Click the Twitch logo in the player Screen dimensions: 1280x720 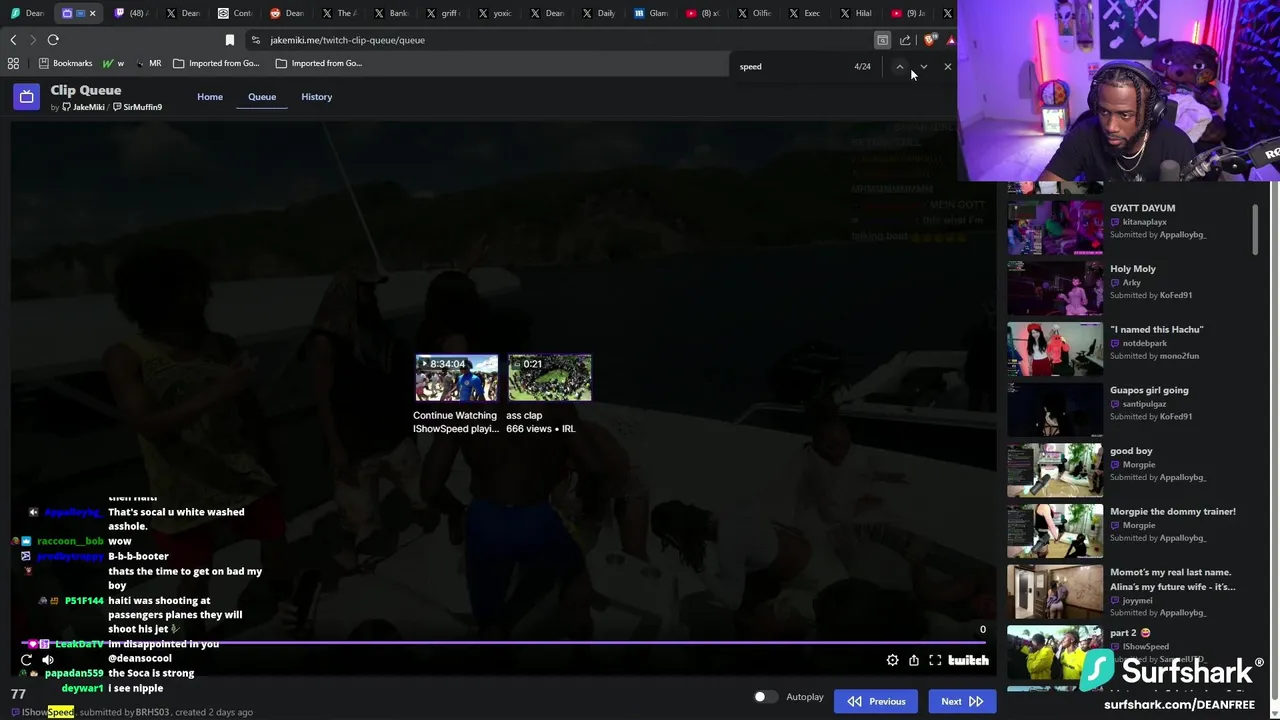968,660
